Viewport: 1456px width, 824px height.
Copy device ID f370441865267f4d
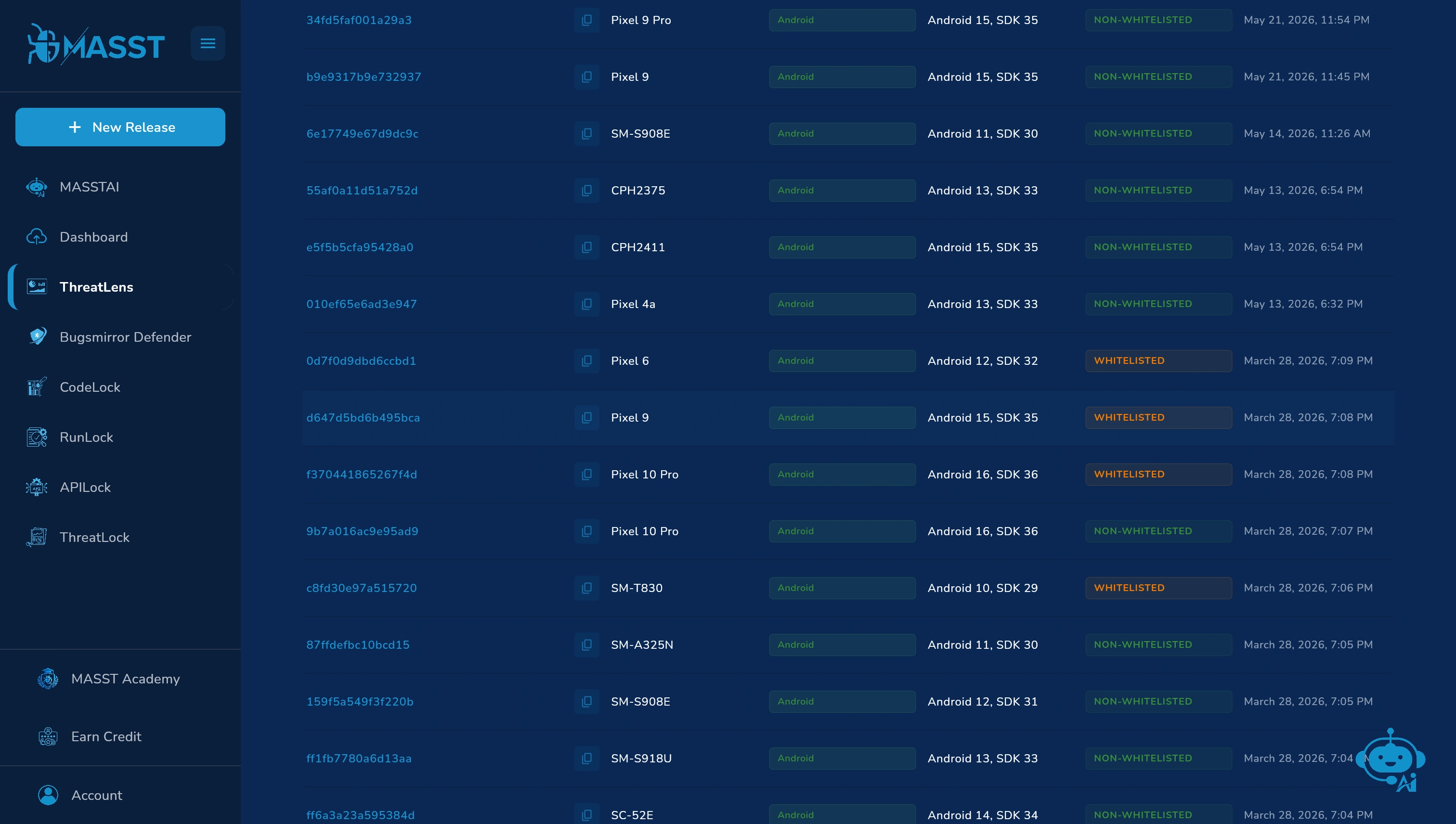587,474
